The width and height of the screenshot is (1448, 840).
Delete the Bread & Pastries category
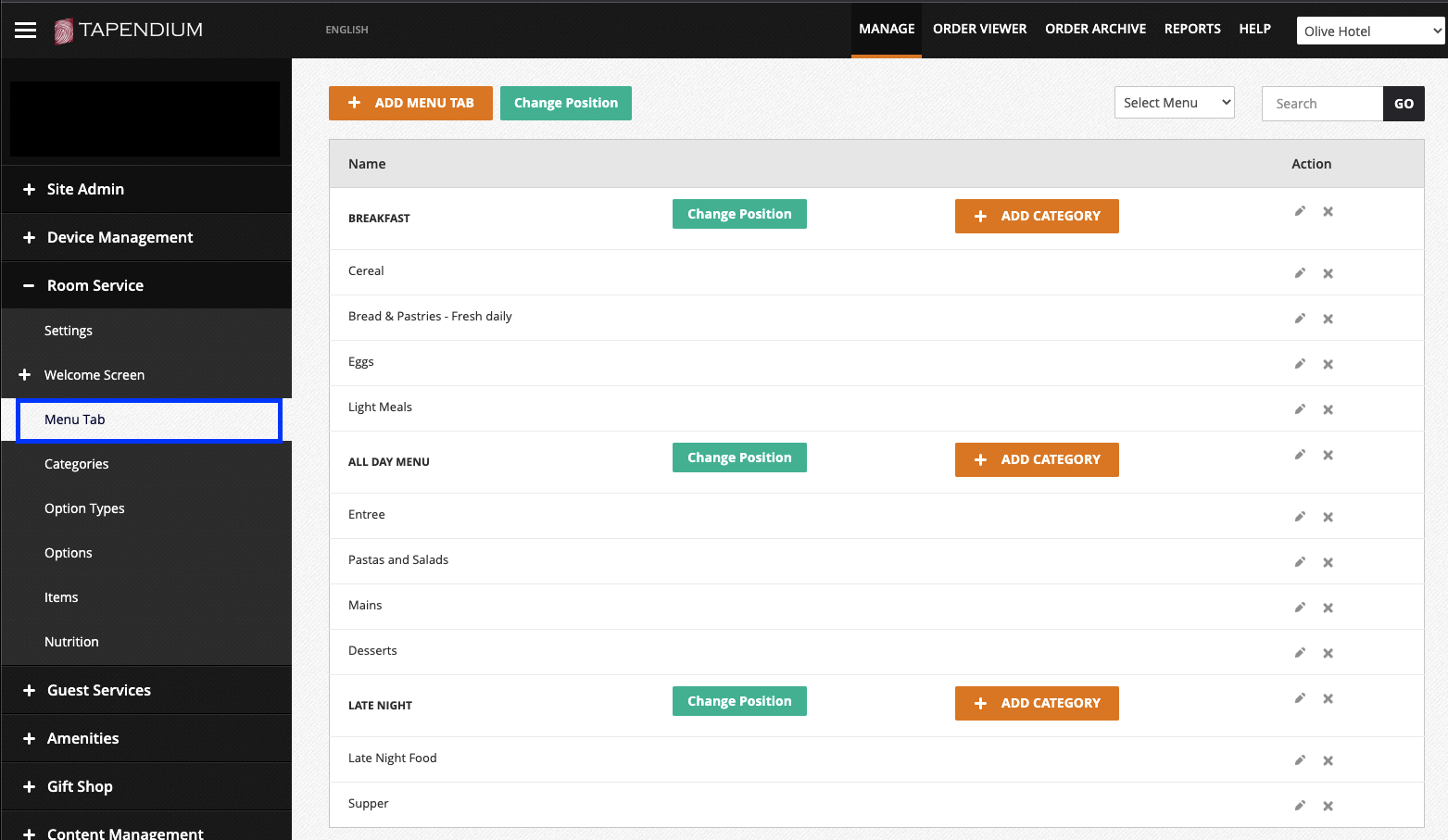click(1328, 318)
